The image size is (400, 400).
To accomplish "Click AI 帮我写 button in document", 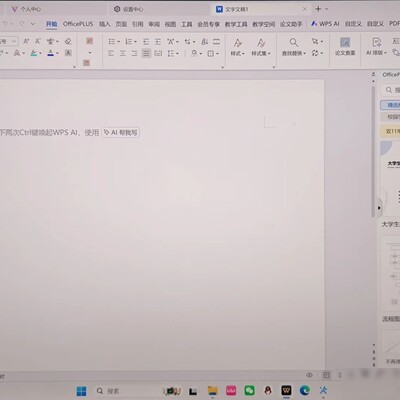I will pos(120,133).
